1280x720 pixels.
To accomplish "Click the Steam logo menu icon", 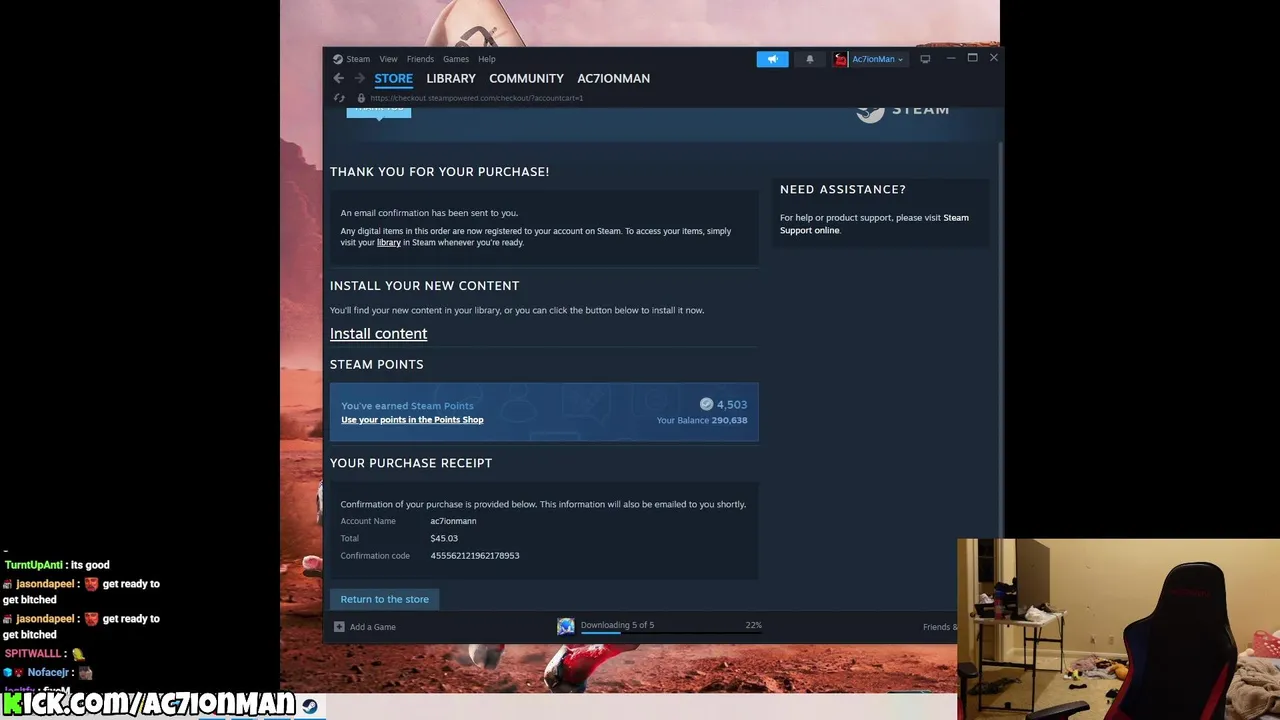I will [x=338, y=59].
